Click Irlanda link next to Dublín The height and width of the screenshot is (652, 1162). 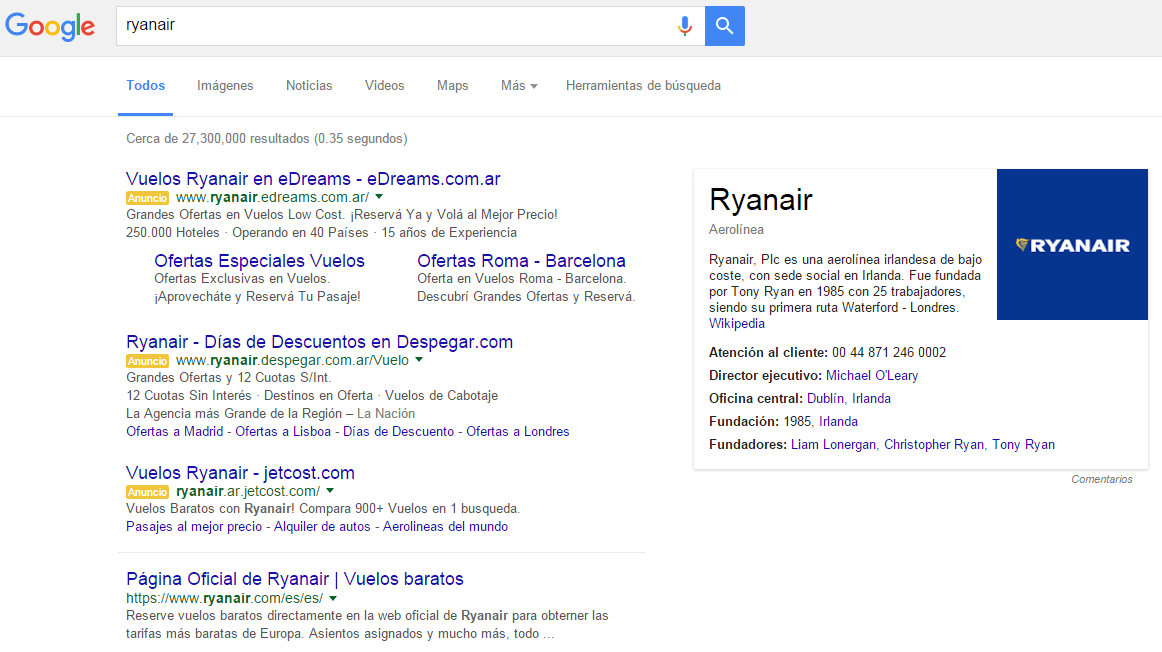pos(871,398)
